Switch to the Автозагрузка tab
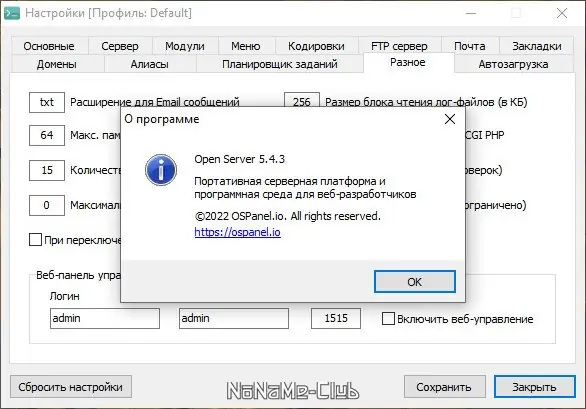This screenshot has width=586, height=409. tap(513, 64)
